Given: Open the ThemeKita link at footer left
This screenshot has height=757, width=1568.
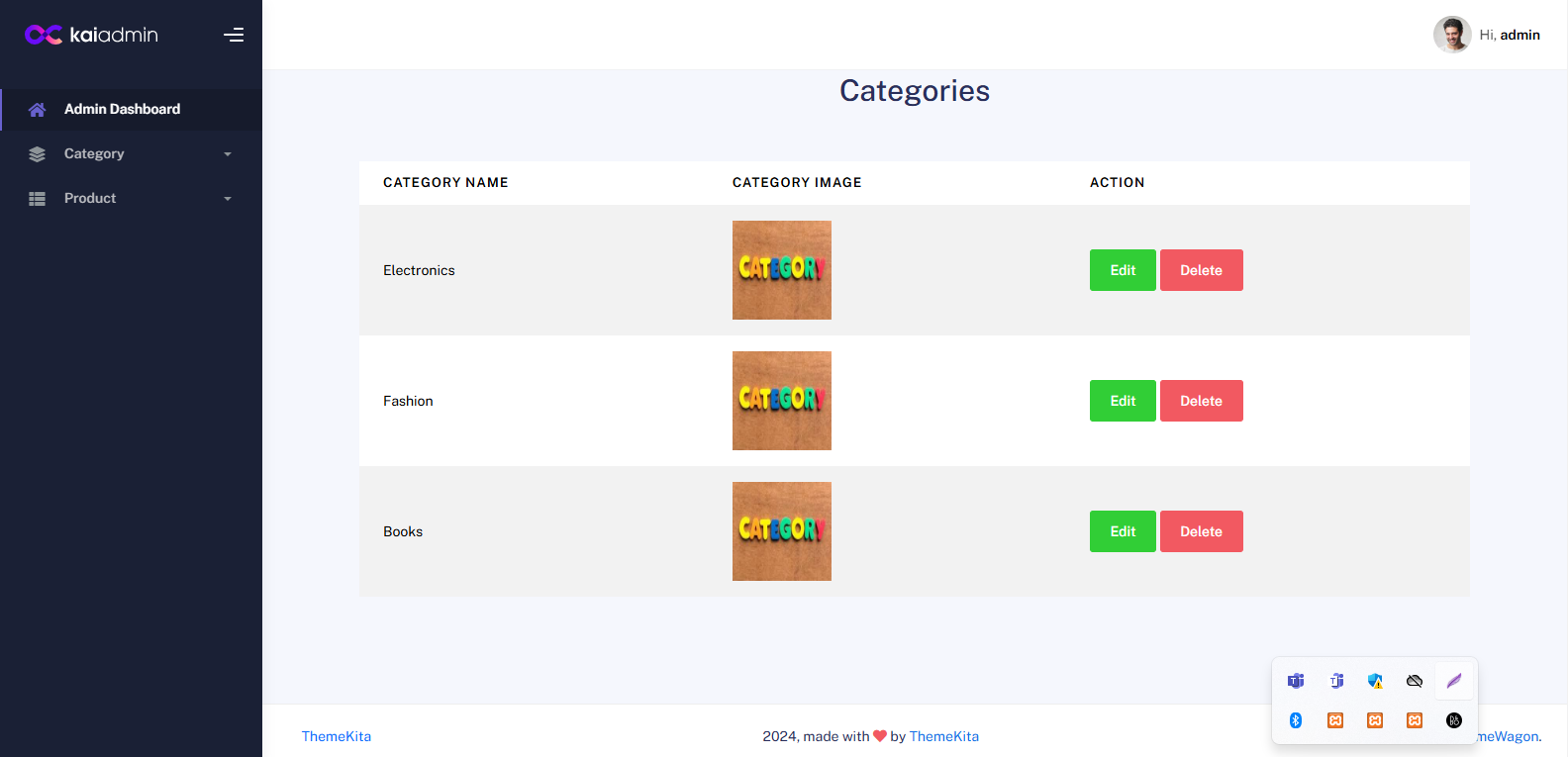Looking at the screenshot, I should [x=337, y=736].
